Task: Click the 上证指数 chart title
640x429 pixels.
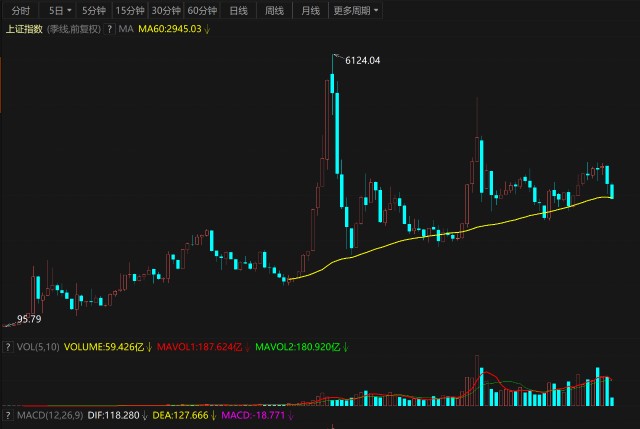Action: [x=24, y=29]
